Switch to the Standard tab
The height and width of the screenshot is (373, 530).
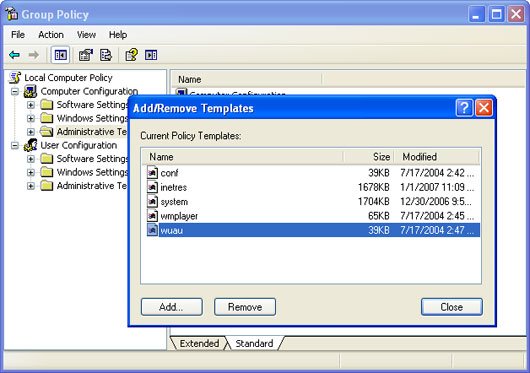tap(254, 343)
